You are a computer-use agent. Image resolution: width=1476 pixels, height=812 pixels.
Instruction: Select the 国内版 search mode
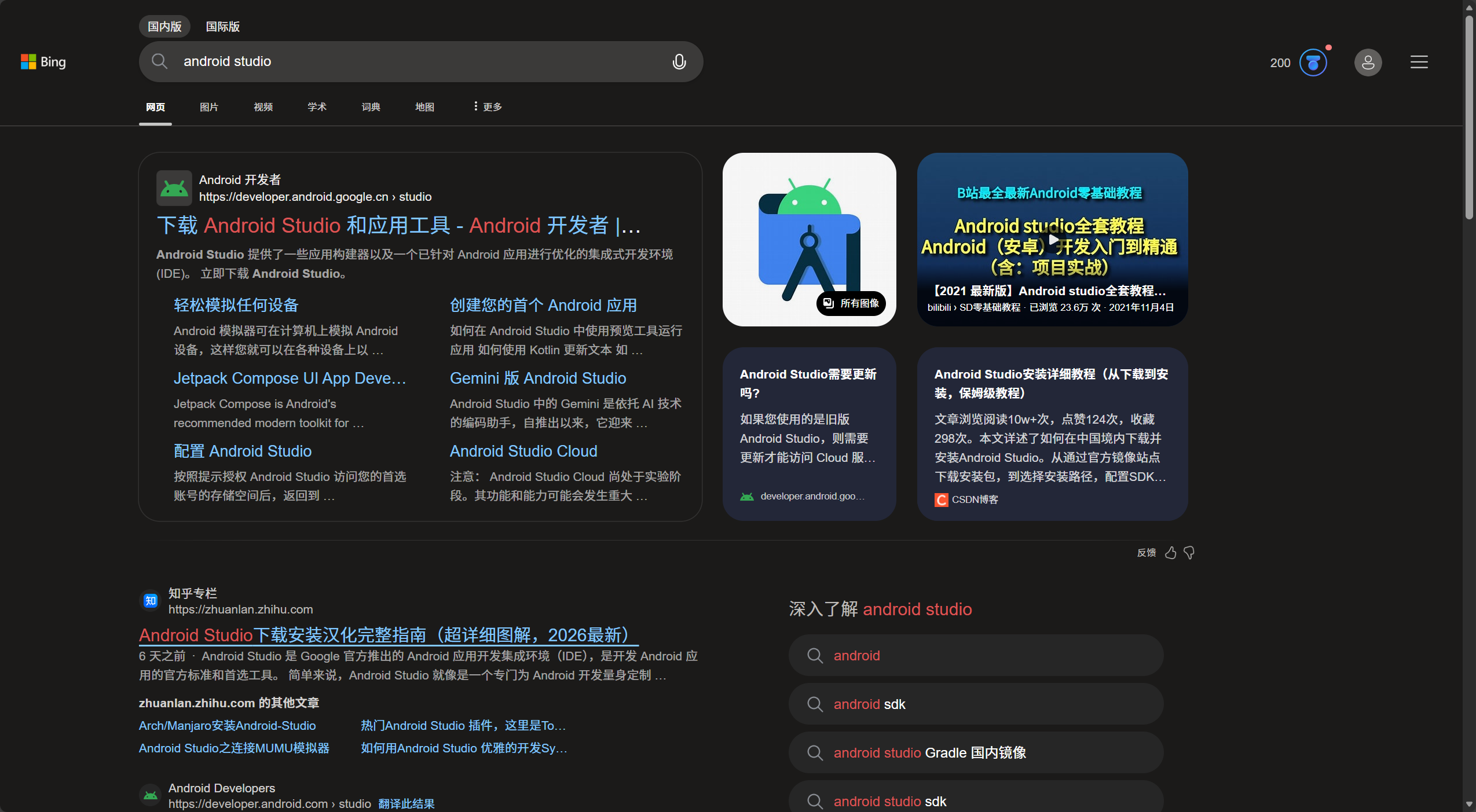[164, 27]
